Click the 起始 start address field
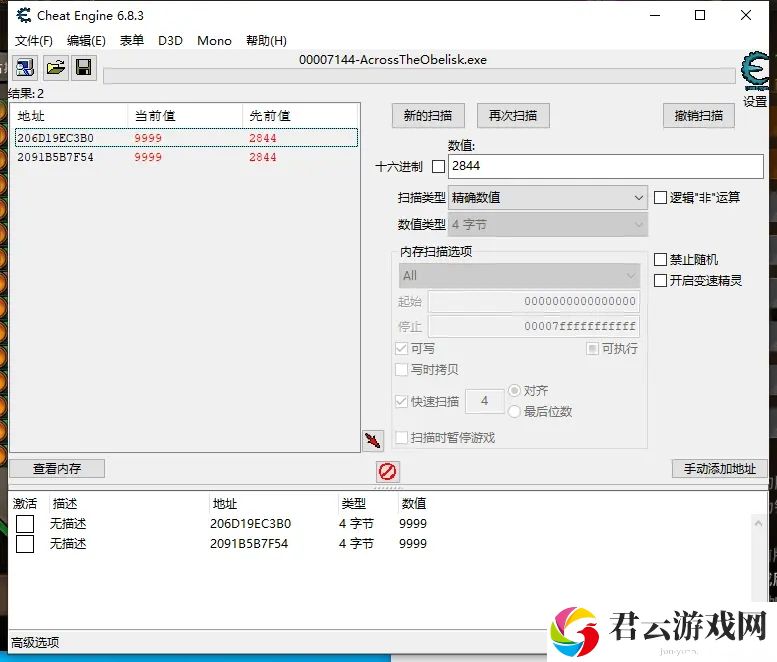Viewport: 777px width, 662px height. click(534, 301)
